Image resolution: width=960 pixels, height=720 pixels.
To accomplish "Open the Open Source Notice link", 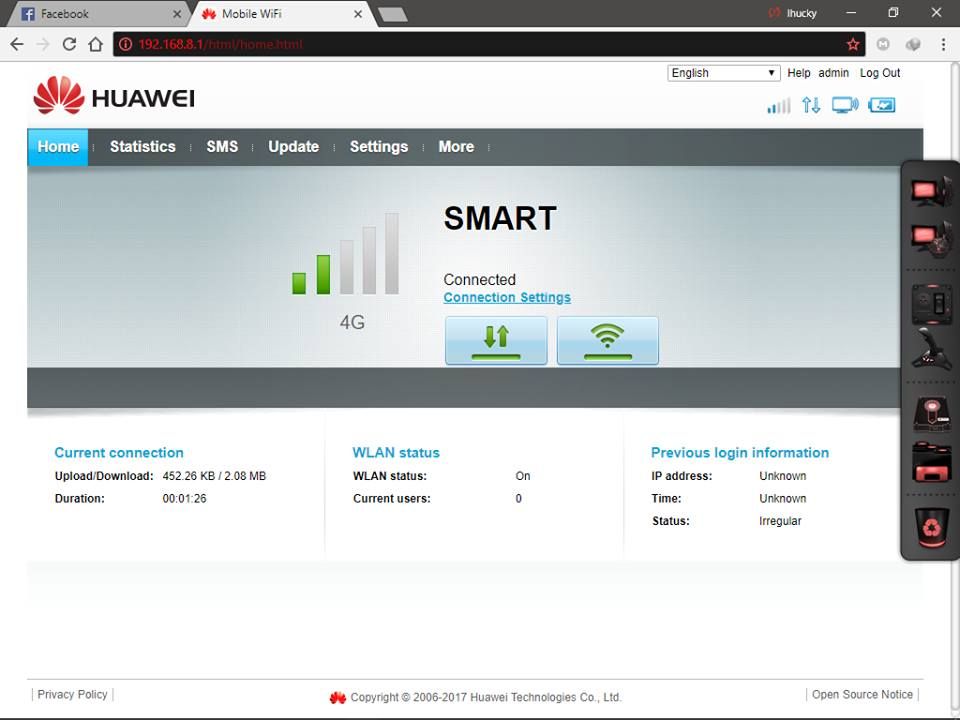I will 862,694.
